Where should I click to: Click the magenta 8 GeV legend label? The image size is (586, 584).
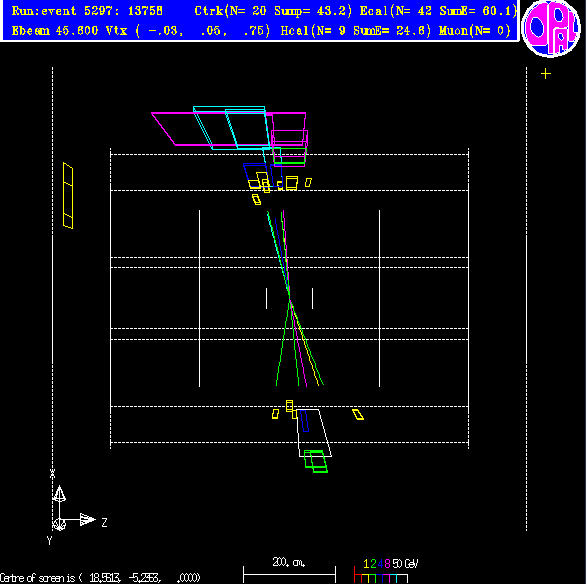387,563
